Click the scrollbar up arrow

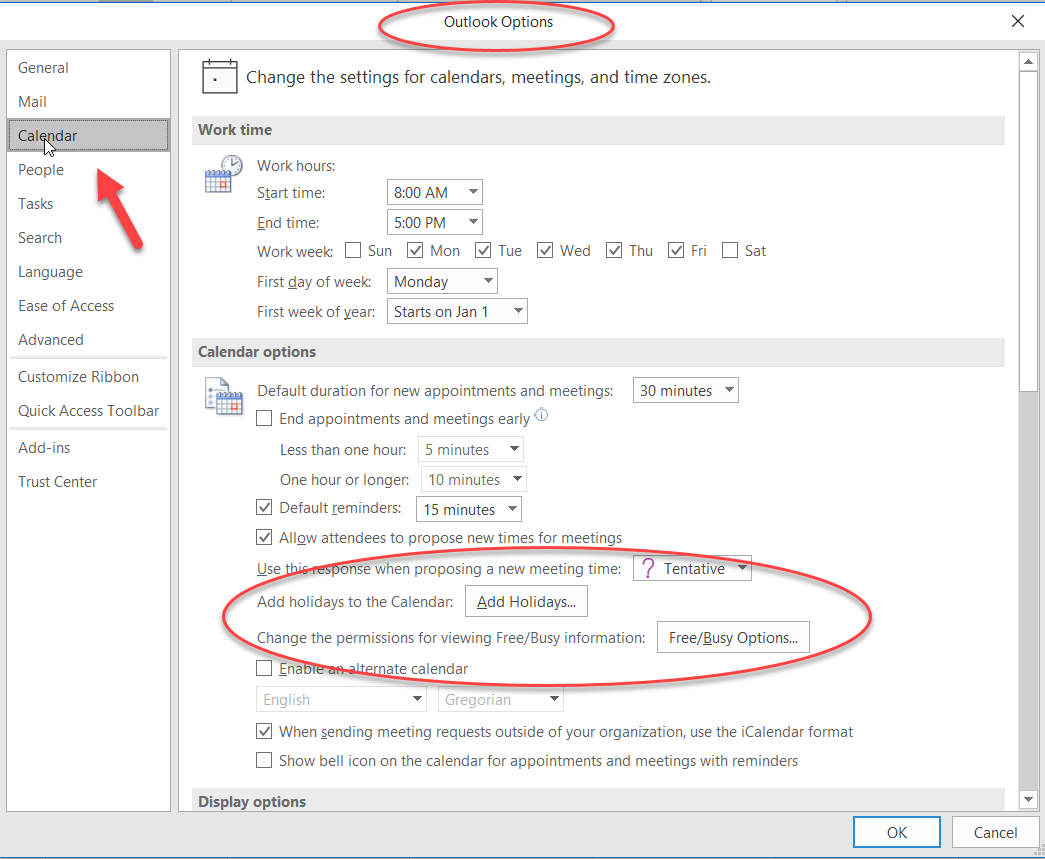point(1028,62)
